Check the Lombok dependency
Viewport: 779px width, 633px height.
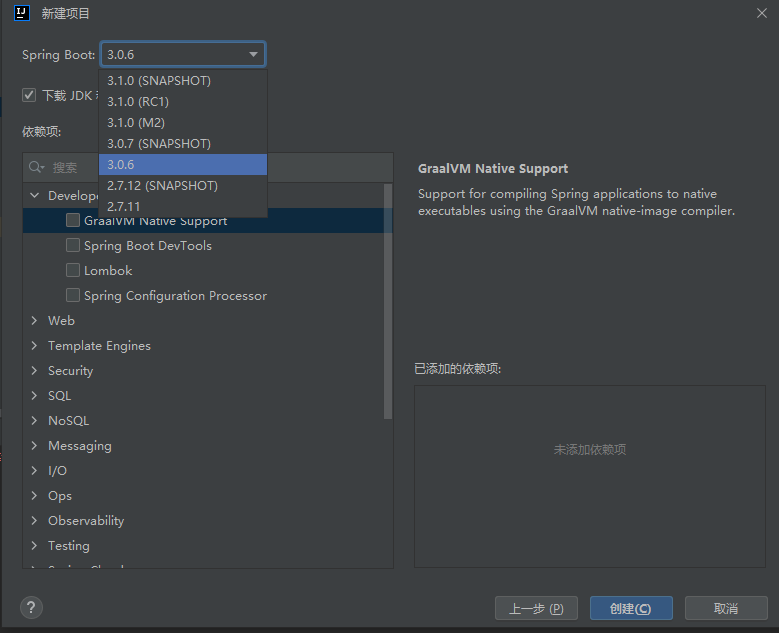(x=73, y=271)
